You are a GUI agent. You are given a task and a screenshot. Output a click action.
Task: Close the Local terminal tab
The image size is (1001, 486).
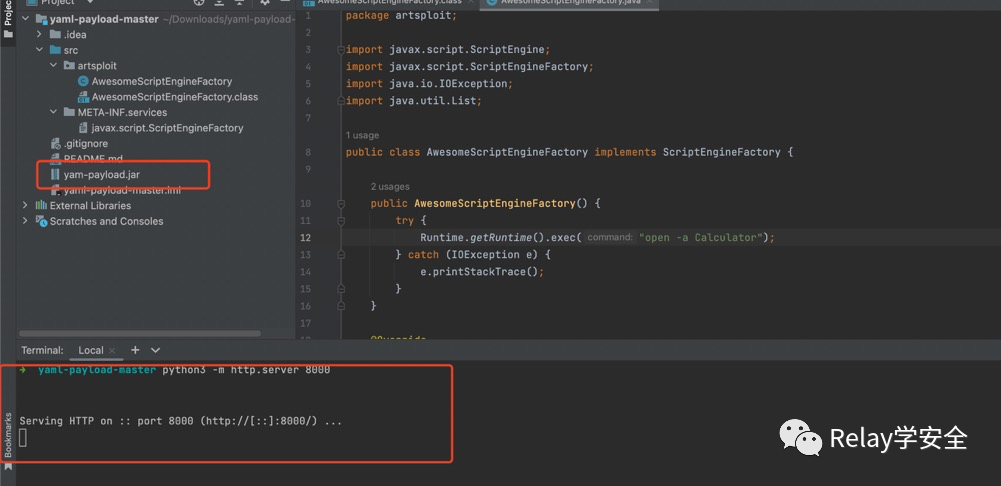[112, 351]
